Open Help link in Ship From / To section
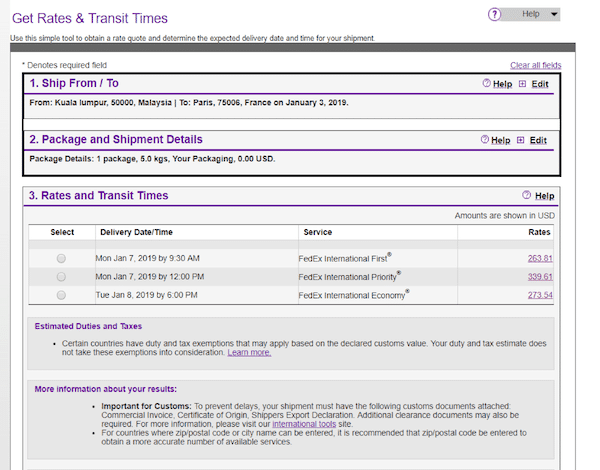This screenshot has height=470, width=600. (502, 84)
